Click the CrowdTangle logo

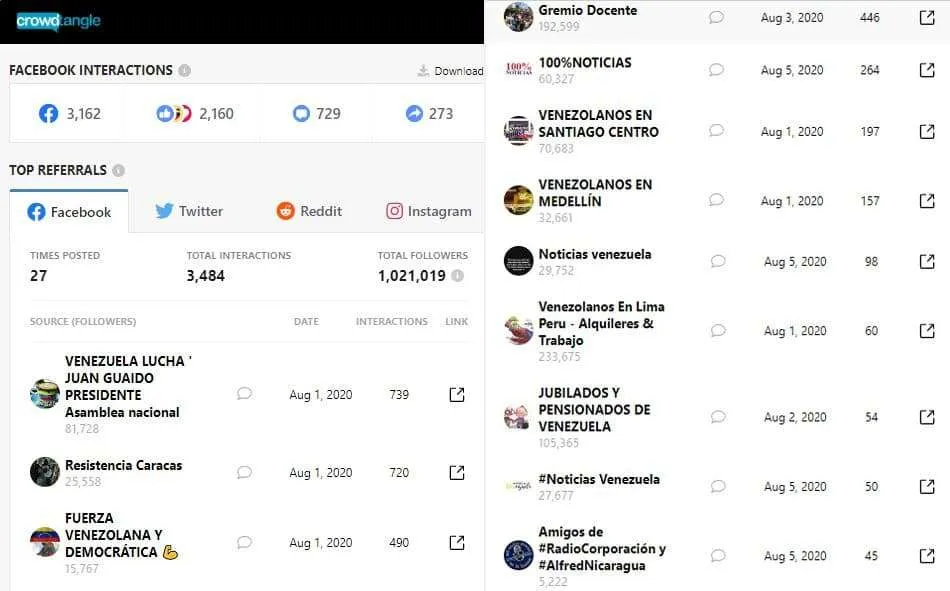pyautogui.click(x=58, y=20)
